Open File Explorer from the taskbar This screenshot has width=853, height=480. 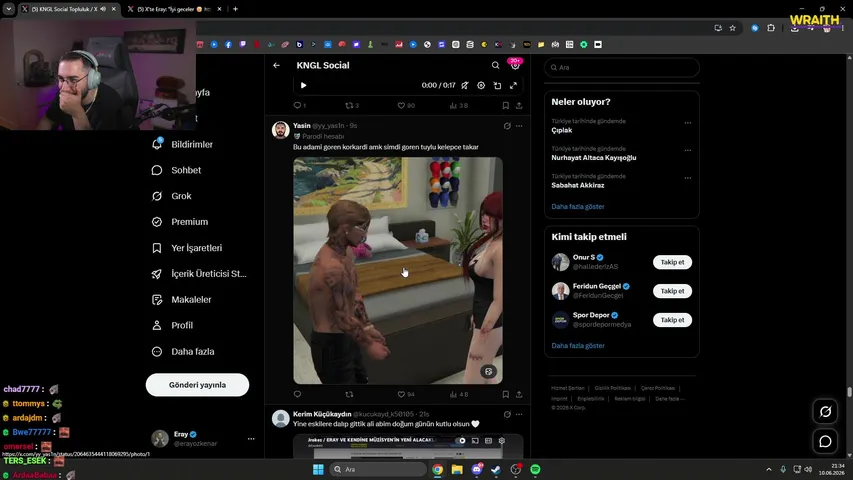pyautogui.click(x=457, y=469)
